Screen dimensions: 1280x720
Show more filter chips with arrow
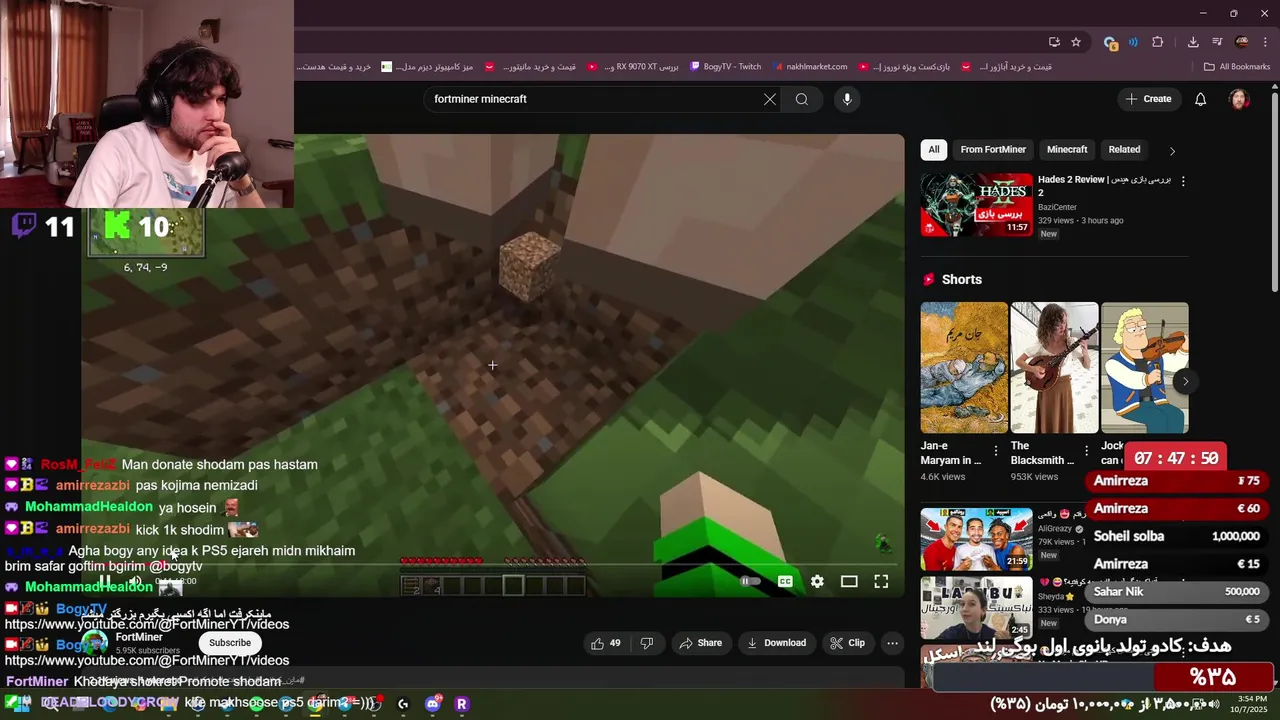pos(1172,150)
